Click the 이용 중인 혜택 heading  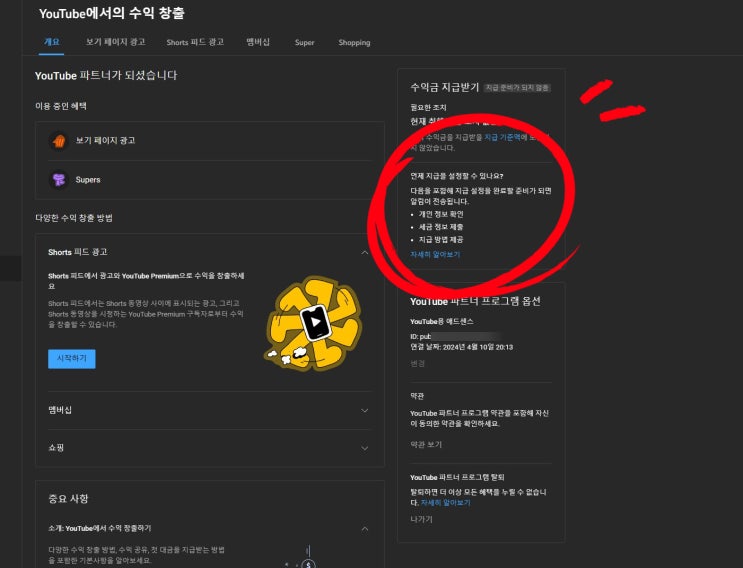[61, 106]
